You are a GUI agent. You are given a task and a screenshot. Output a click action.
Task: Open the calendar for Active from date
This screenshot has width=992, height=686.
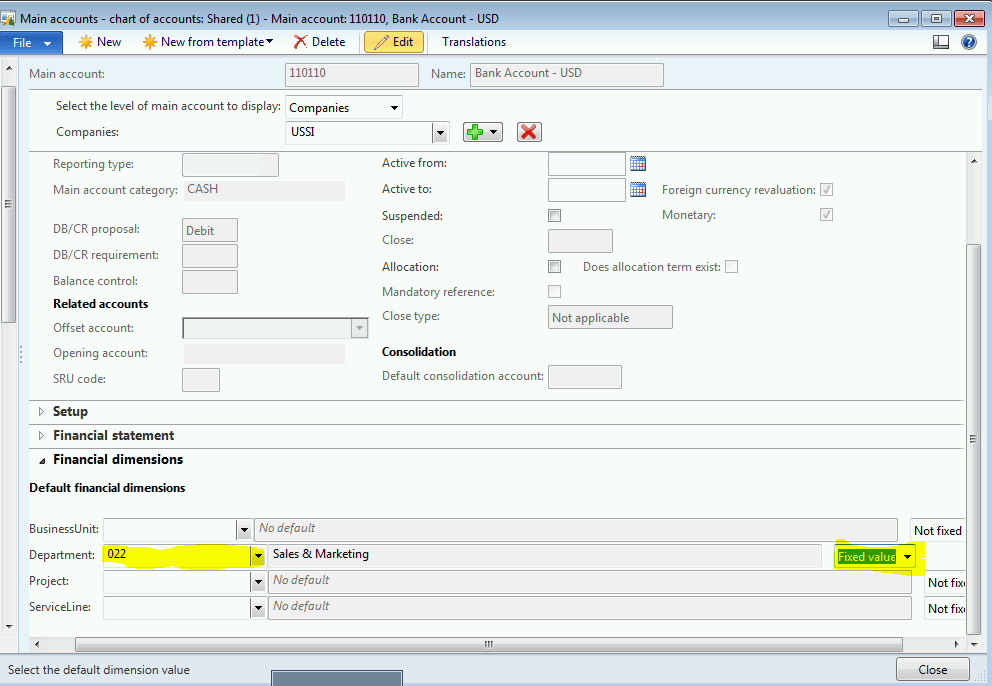tap(637, 163)
